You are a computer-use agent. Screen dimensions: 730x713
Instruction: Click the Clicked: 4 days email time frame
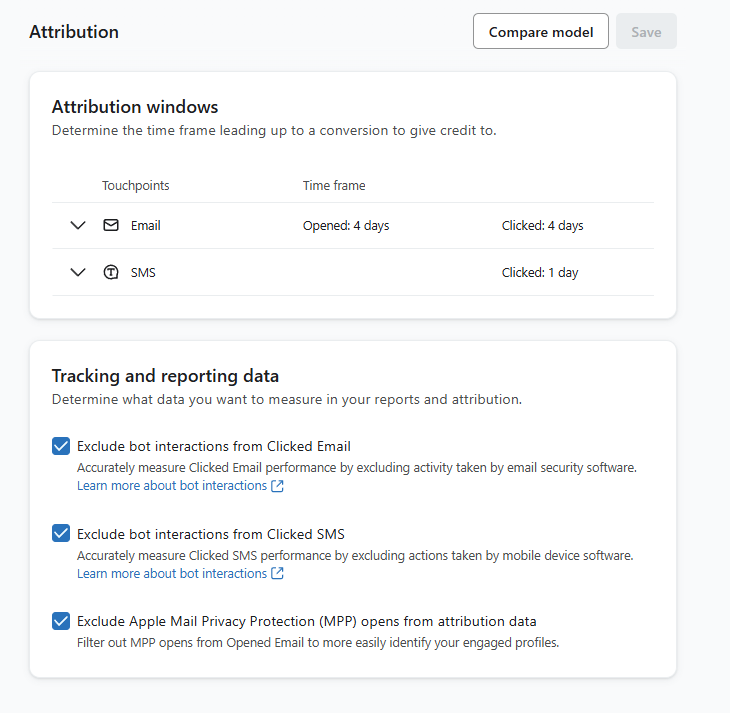click(x=542, y=226)
